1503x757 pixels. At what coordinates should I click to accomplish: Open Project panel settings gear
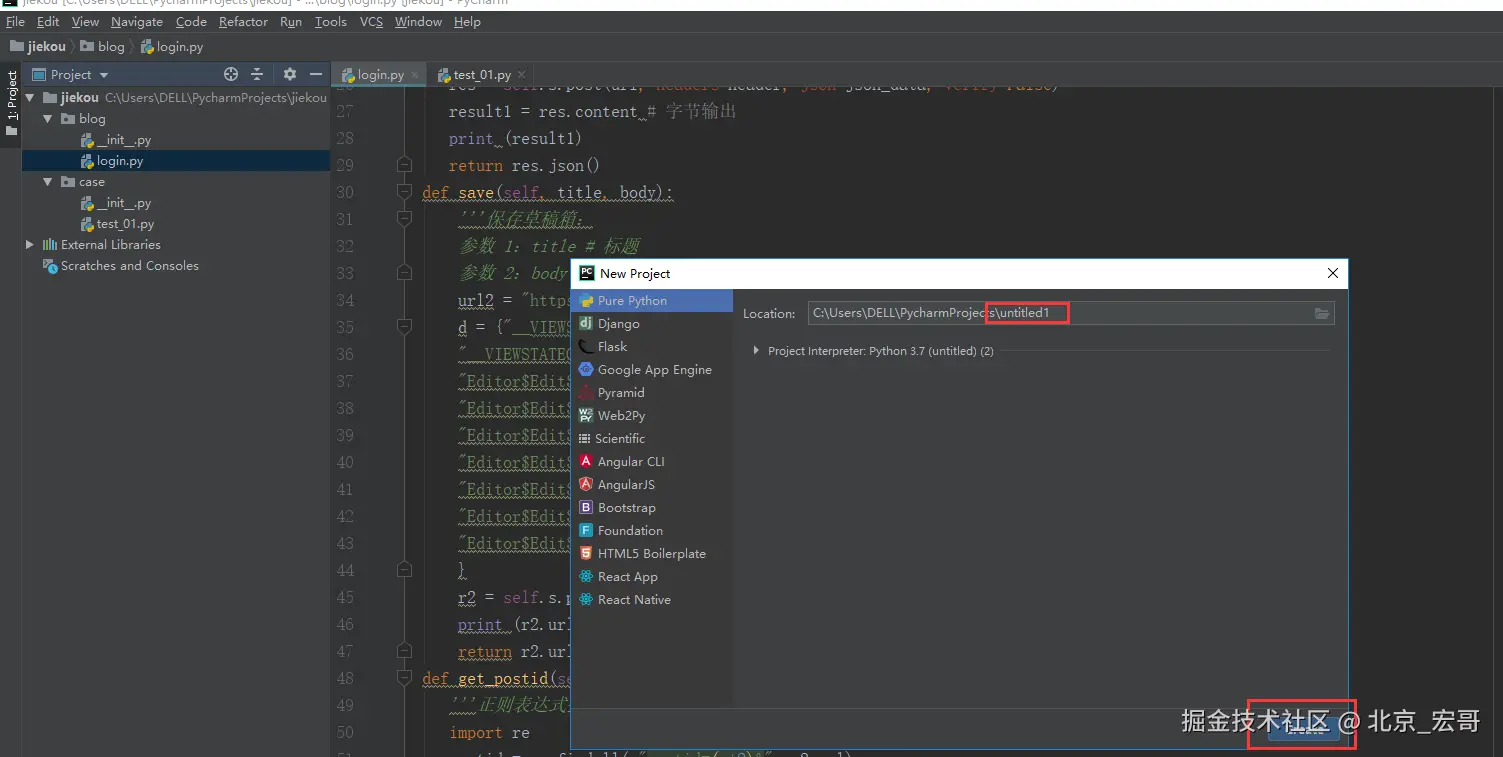click(x=290, y=74)
